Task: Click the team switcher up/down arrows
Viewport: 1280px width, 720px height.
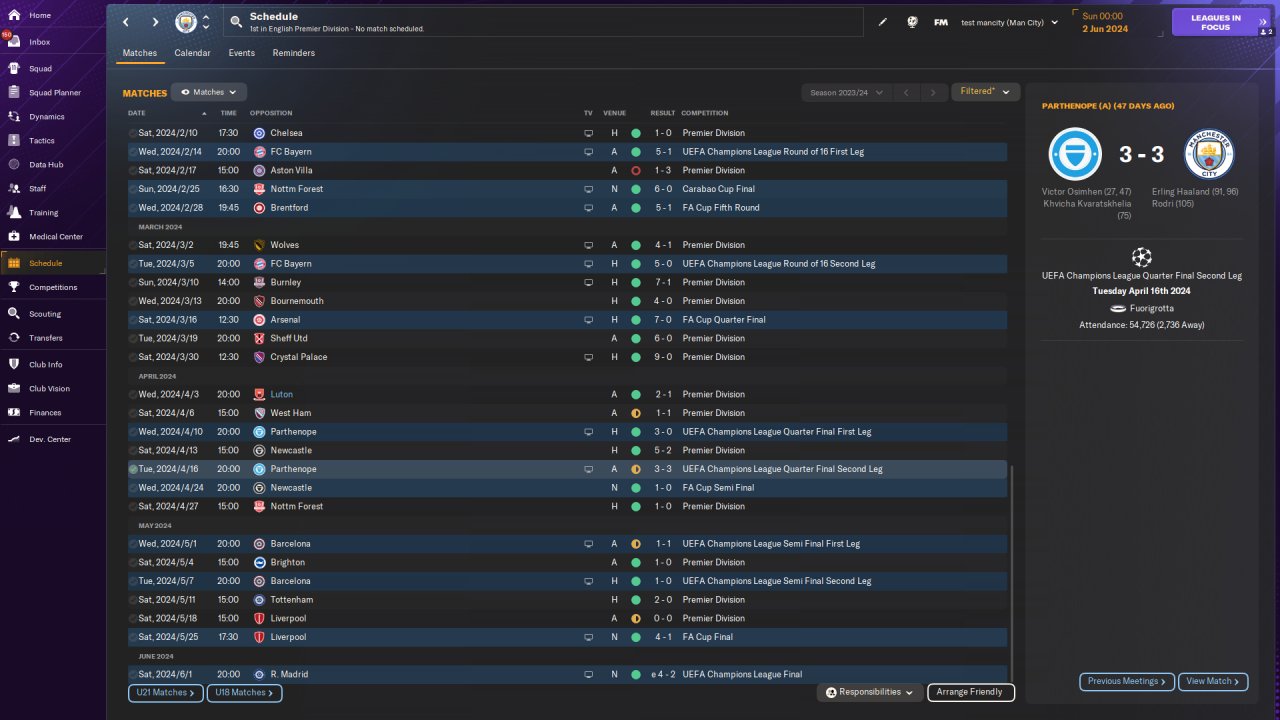Action: 206,22
